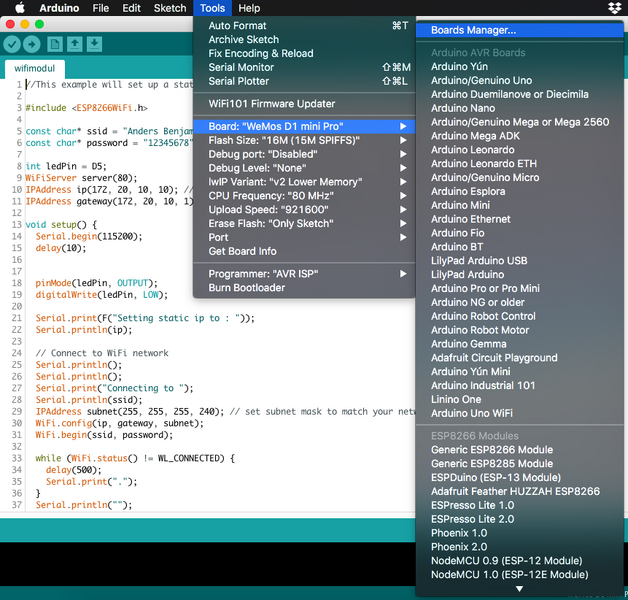Screen dimensions: 628x600
Task: Select Adafruit Circuit Playground
Action: (519, 358)
